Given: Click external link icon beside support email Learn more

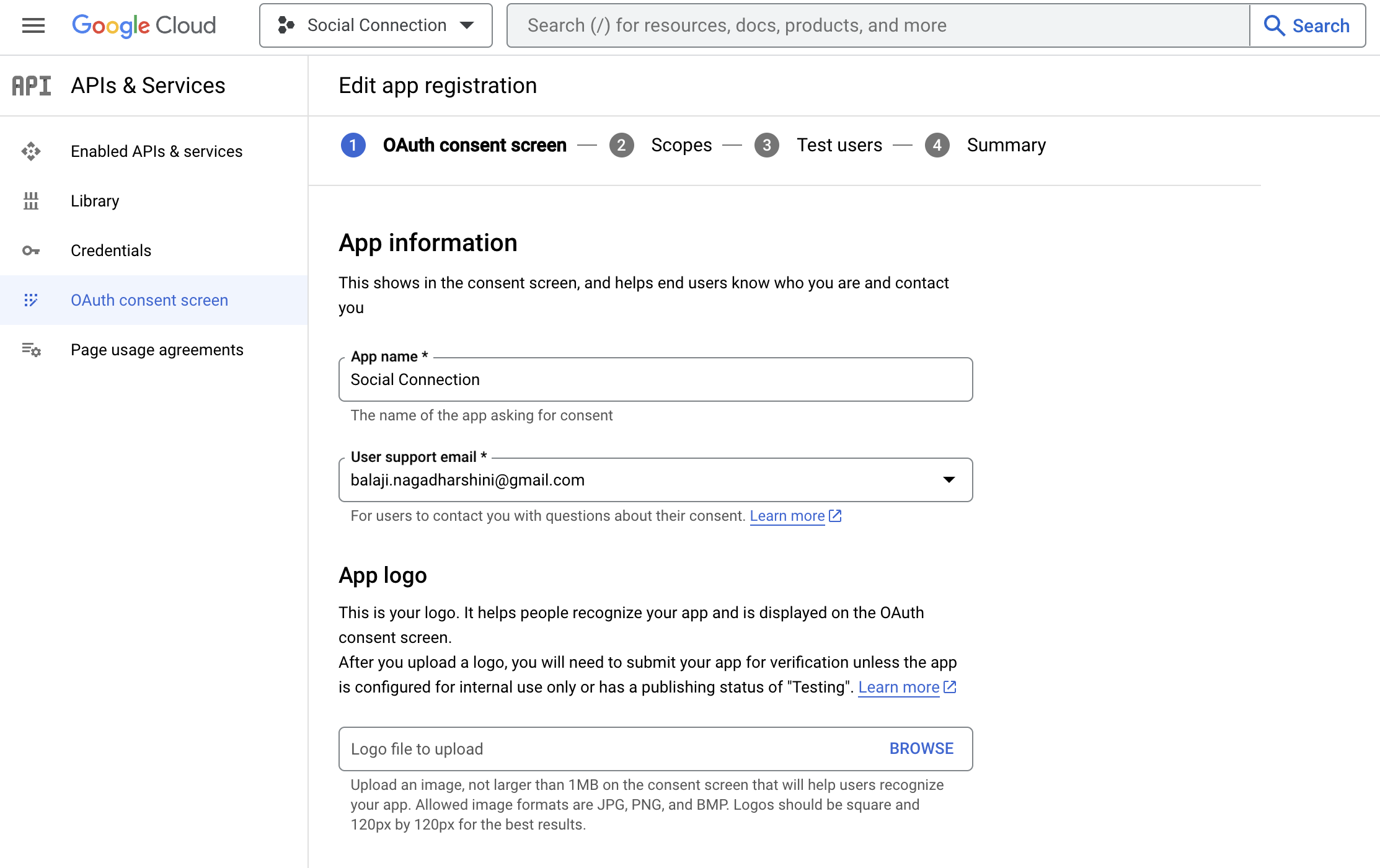Looking at the screenshot, I should pos(836,516).
